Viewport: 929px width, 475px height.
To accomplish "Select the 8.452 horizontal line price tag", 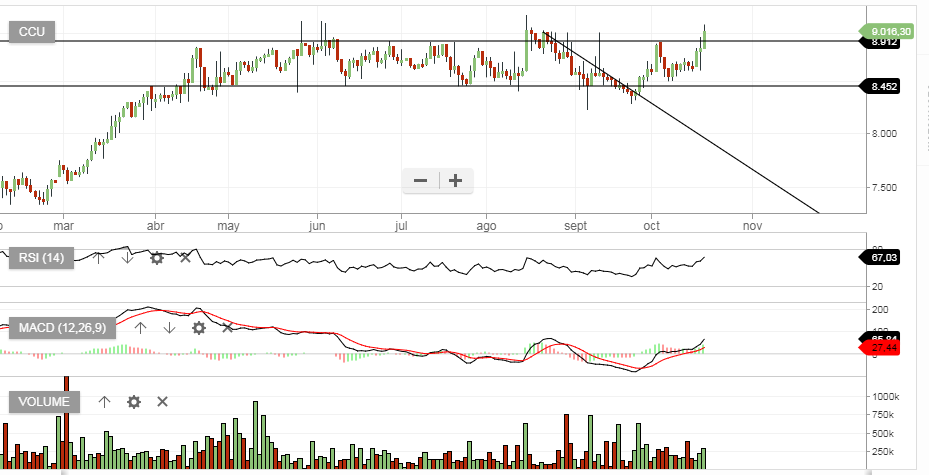I will click(x=879, y=86).
